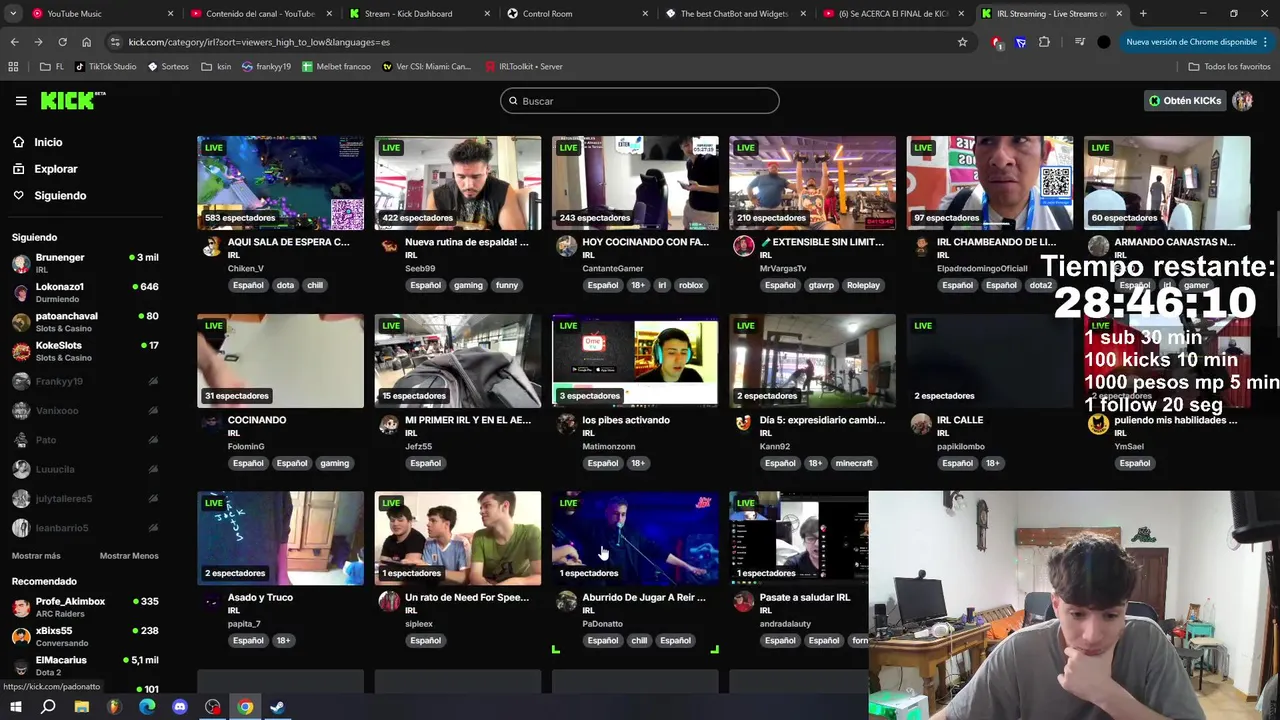The image size is (1280, 720).
Task: Reload the page
Action: [x=62, y=42]
